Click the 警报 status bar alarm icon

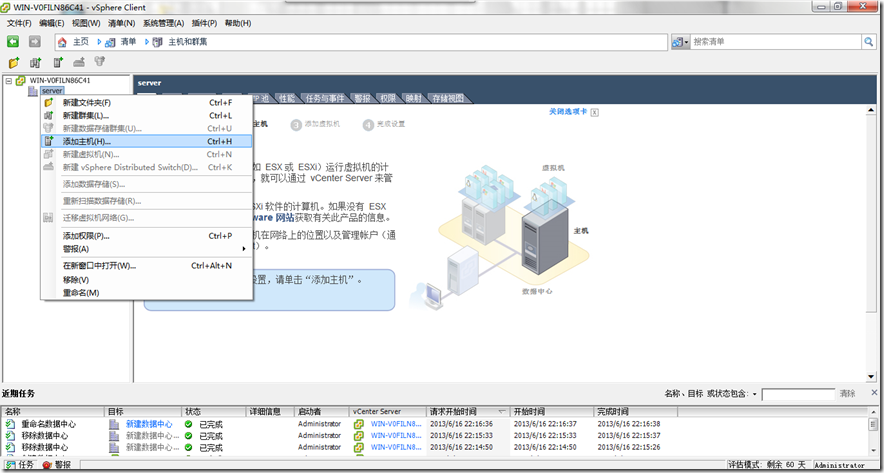click(46, 465)
